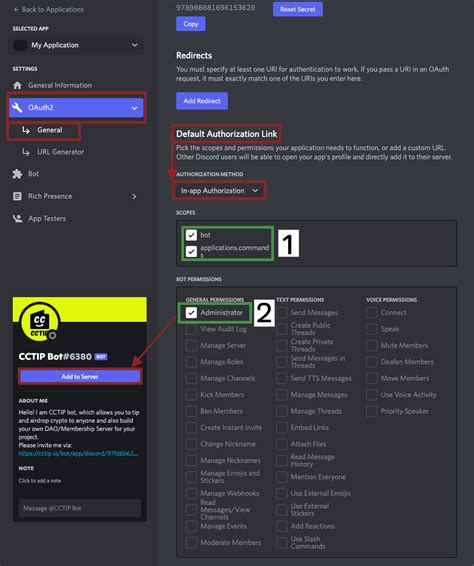Check the Use Slash Commands checkbox

(x=281, y=543)
